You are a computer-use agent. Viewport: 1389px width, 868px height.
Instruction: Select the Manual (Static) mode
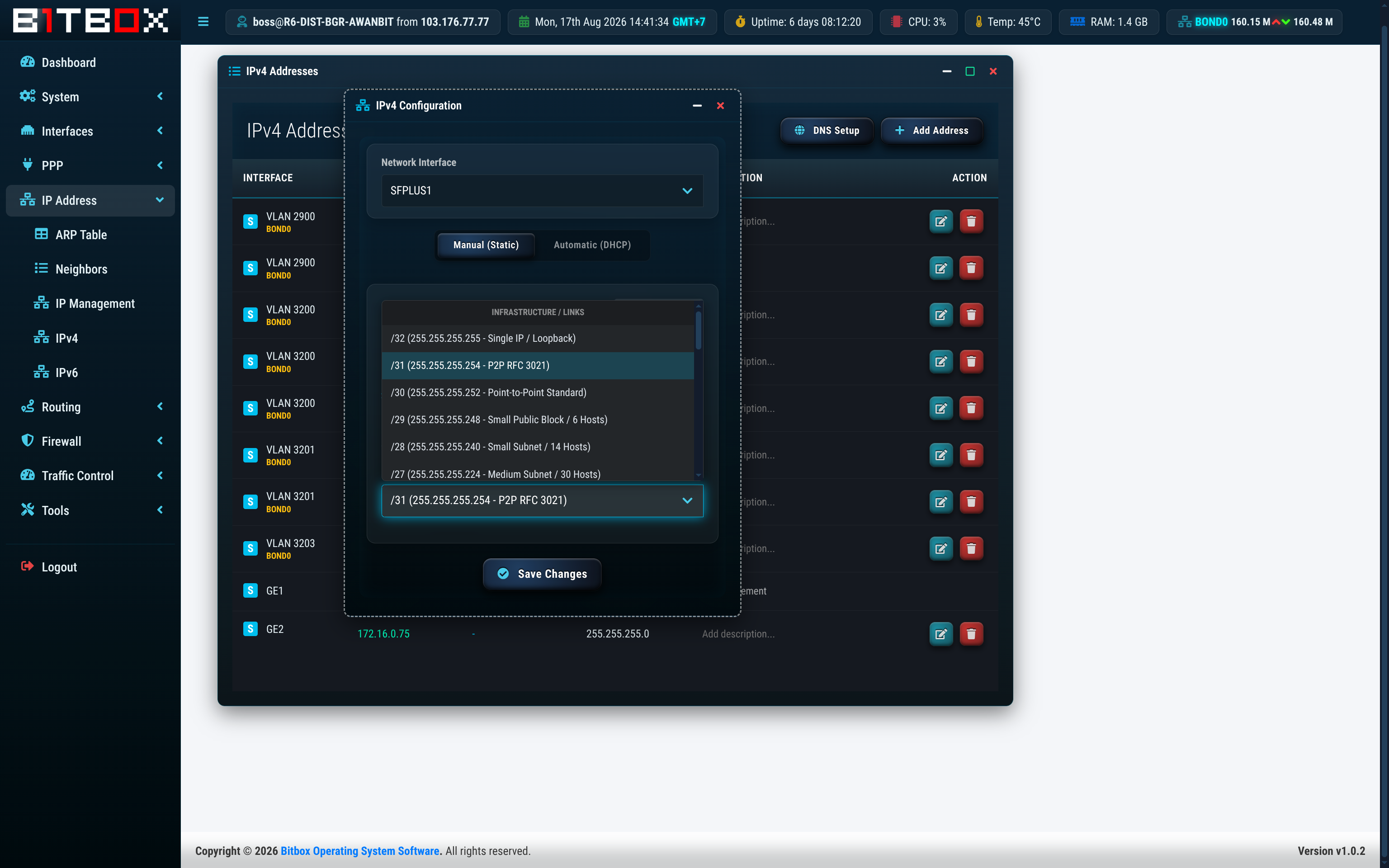[x=486, y=245]
